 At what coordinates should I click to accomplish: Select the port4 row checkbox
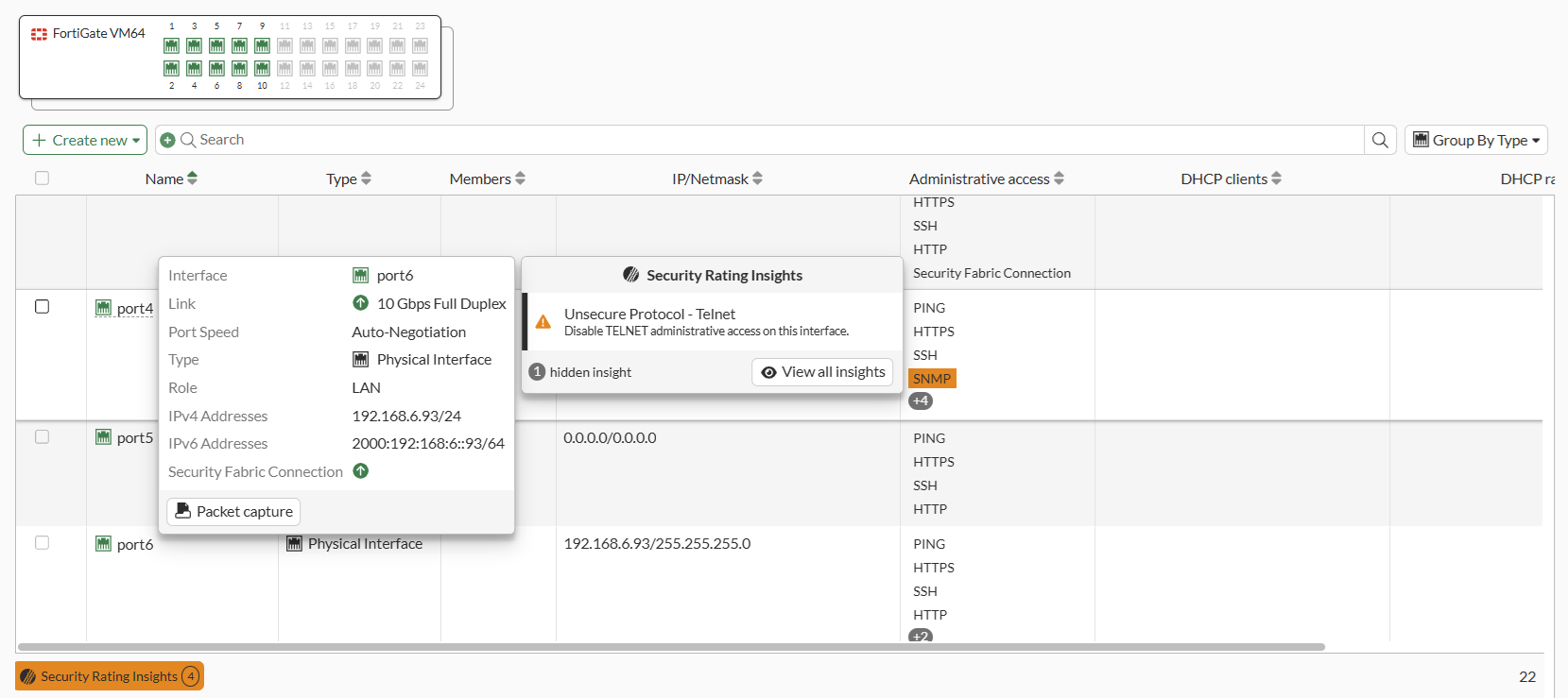pos(42,307)
